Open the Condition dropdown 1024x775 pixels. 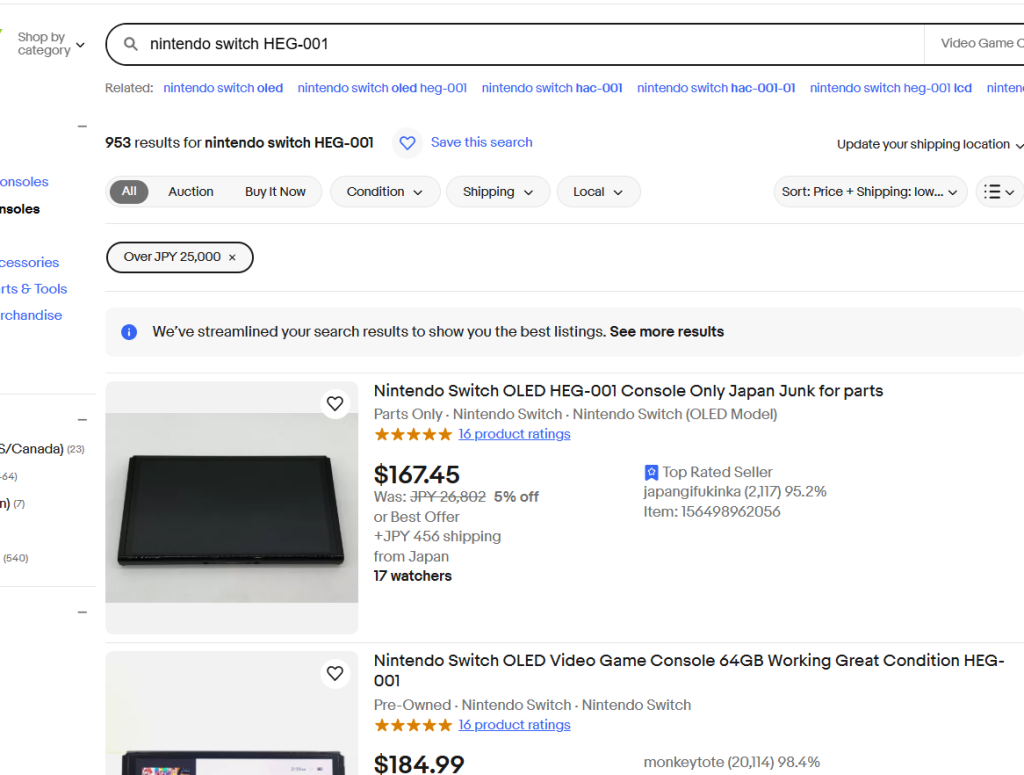385,192
